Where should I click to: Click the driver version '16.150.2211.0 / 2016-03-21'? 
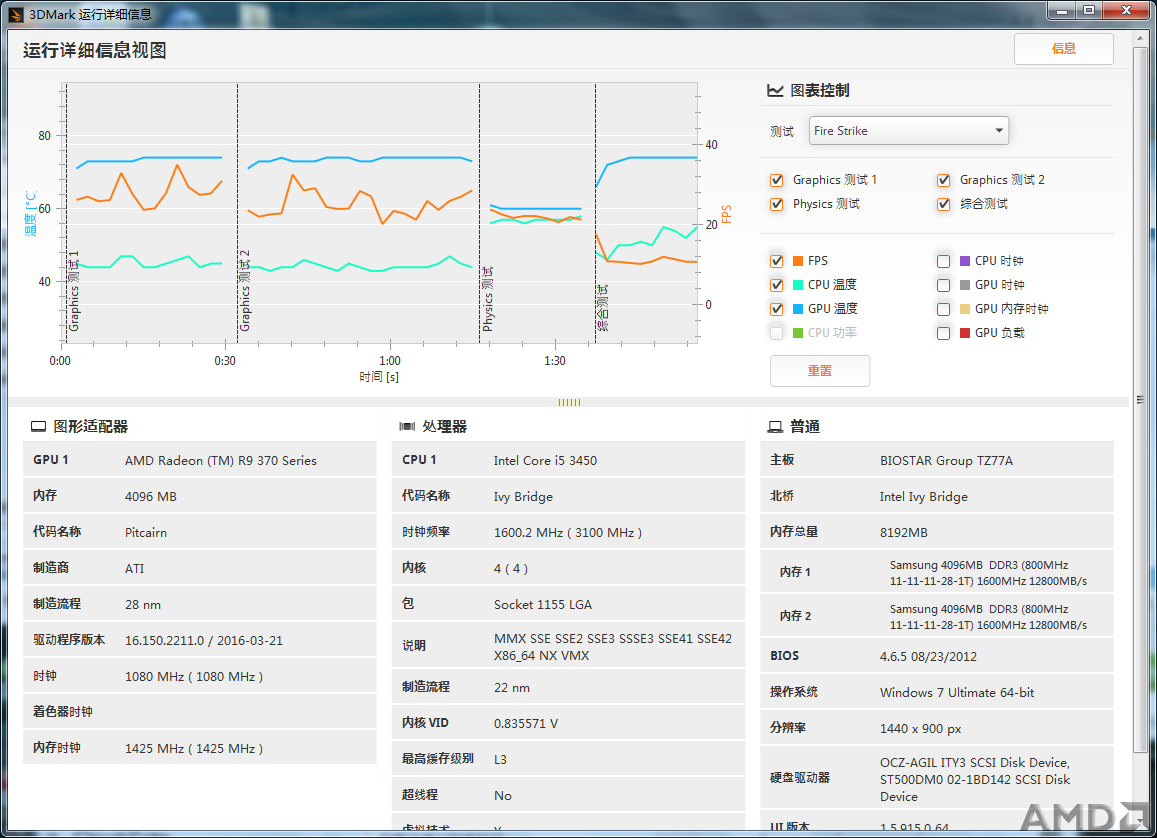point(204,641)
